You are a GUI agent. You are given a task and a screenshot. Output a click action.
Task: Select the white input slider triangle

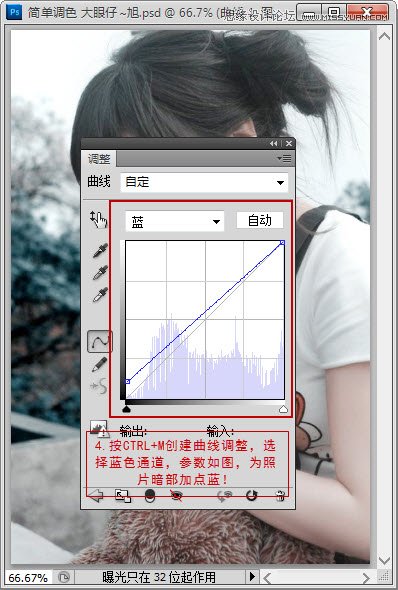[283, 409]
